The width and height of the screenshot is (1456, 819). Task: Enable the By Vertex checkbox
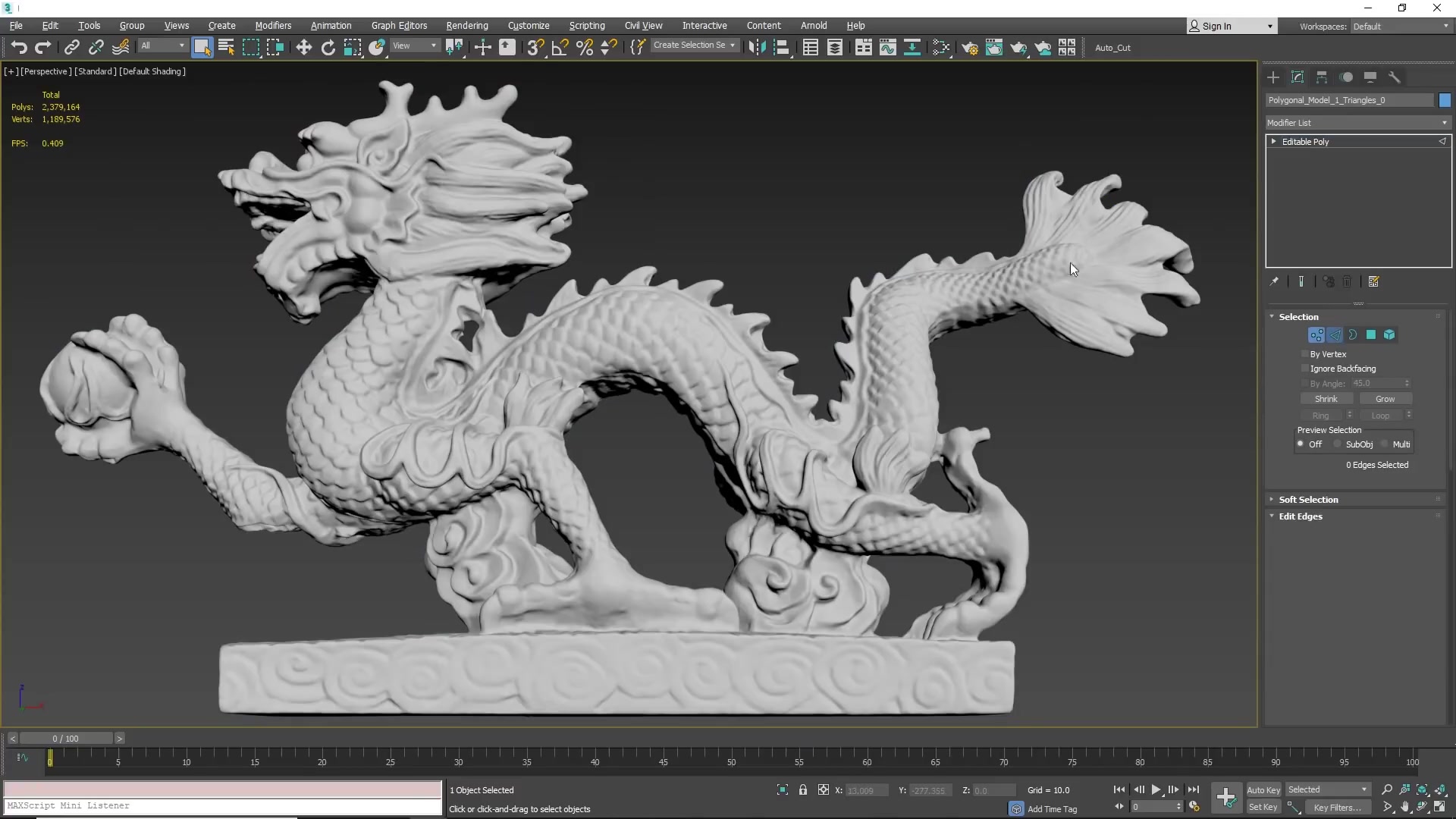tap(1305, 353)
